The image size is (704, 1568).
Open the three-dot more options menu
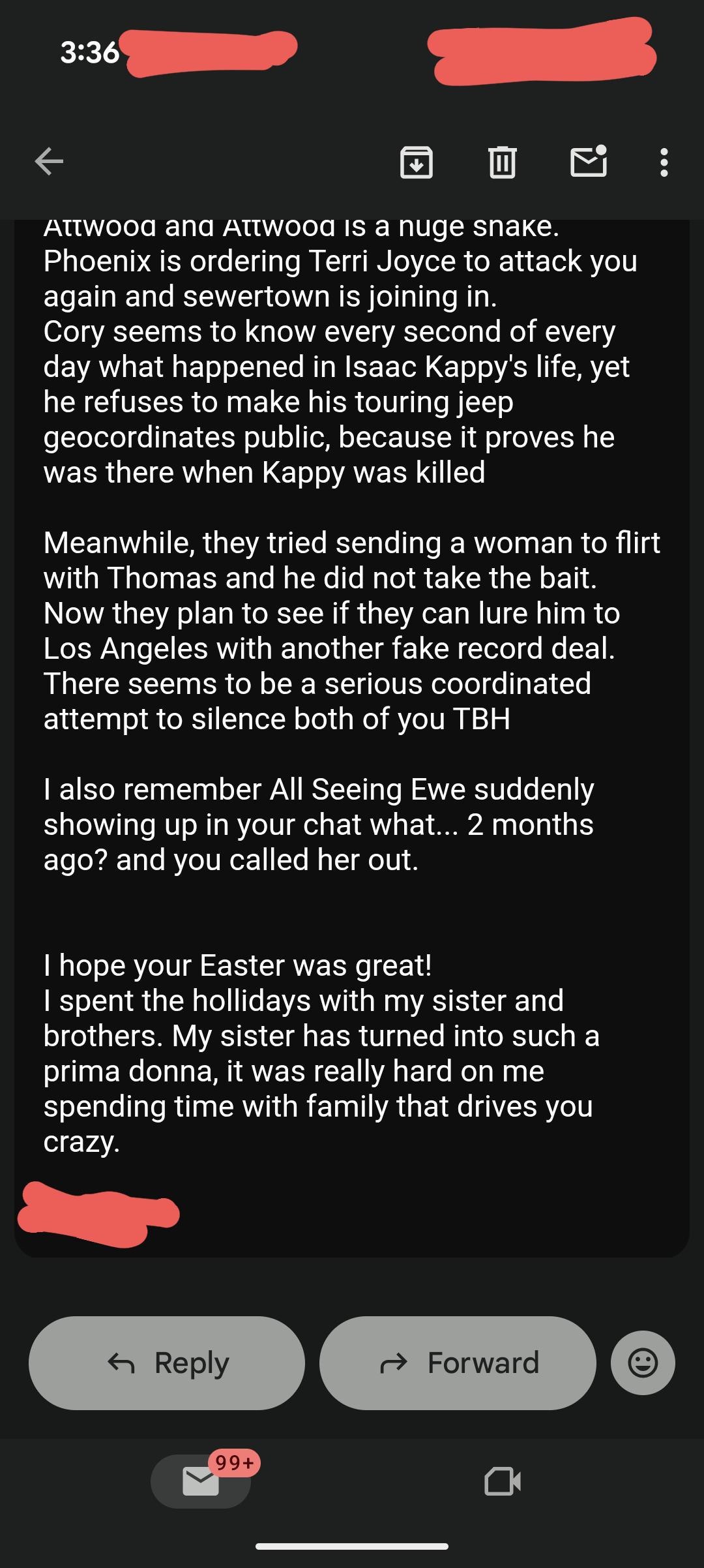click(664, 162)
